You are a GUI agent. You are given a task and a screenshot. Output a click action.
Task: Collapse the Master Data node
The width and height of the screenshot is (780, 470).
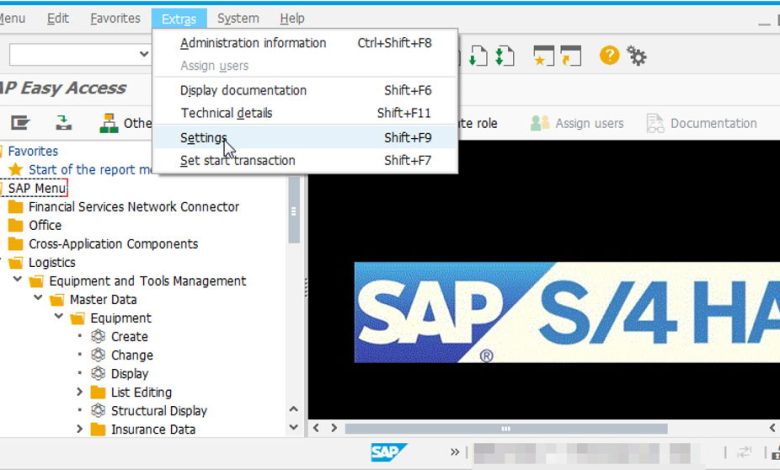38,298
